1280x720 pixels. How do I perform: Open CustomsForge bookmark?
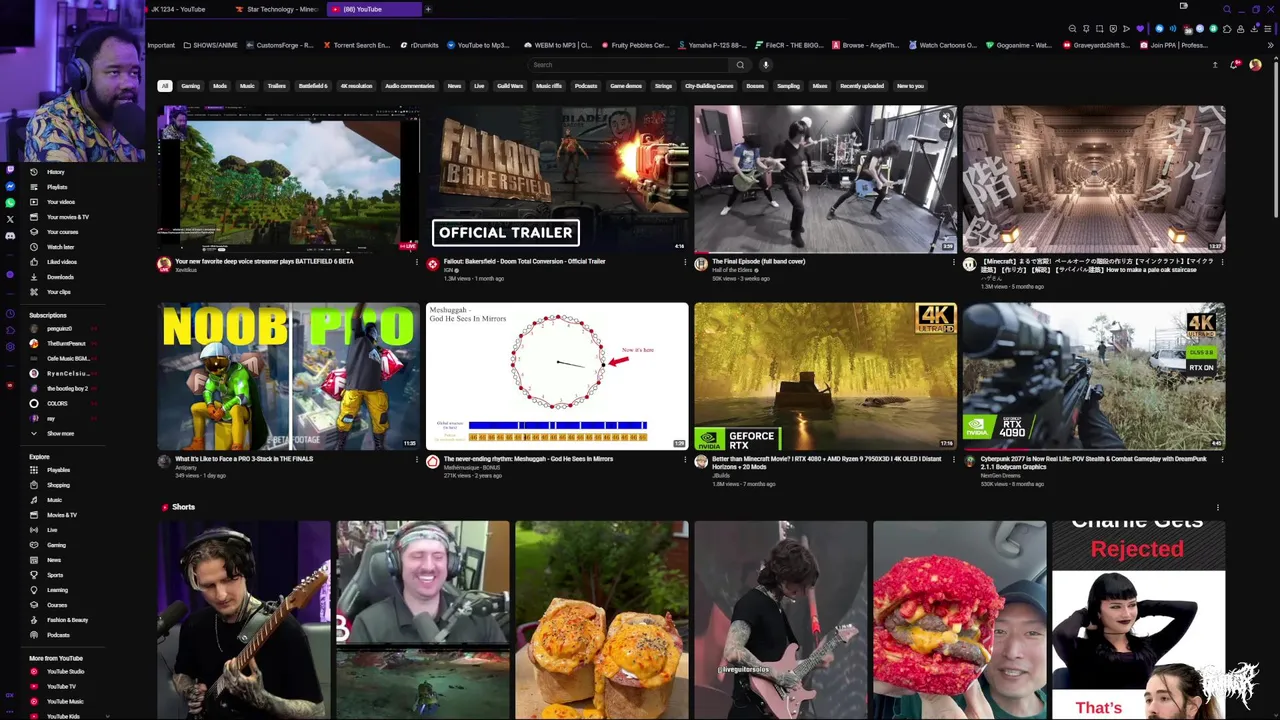point(279,45)
